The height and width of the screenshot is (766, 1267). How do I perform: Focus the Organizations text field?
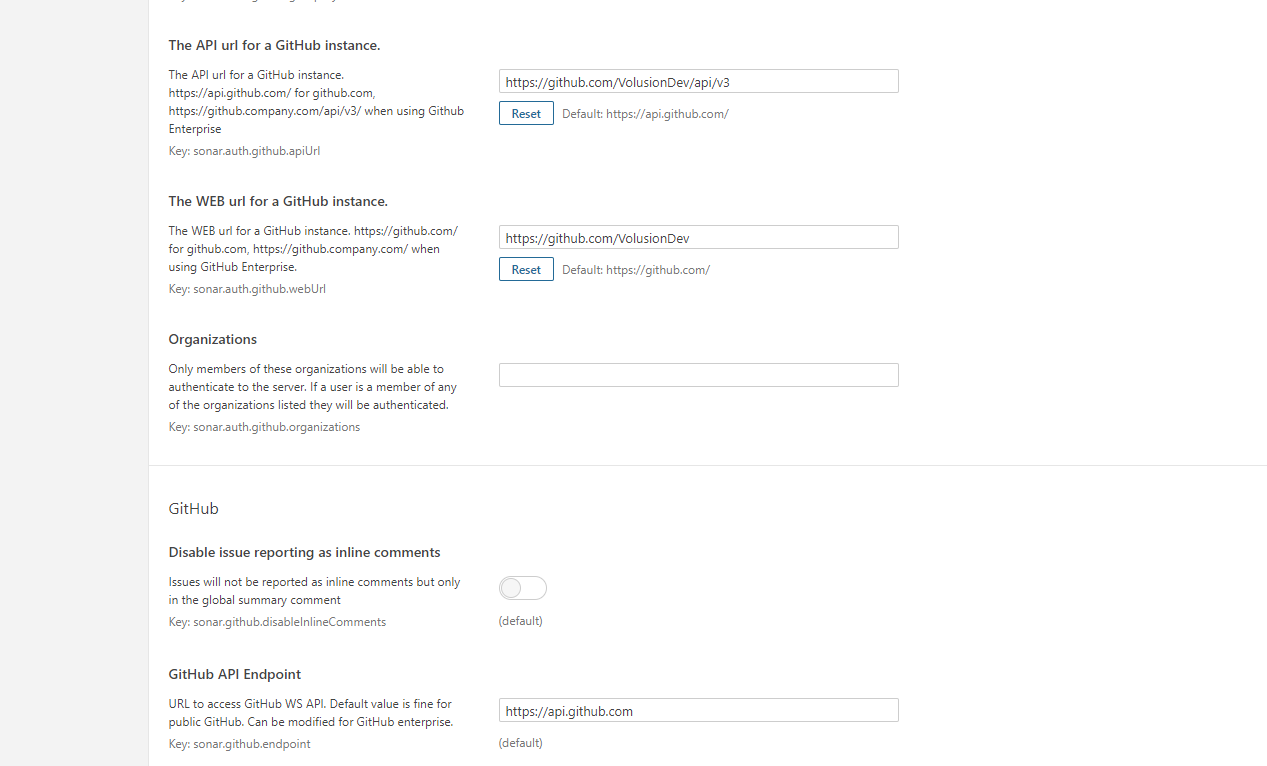pos(698,375)
